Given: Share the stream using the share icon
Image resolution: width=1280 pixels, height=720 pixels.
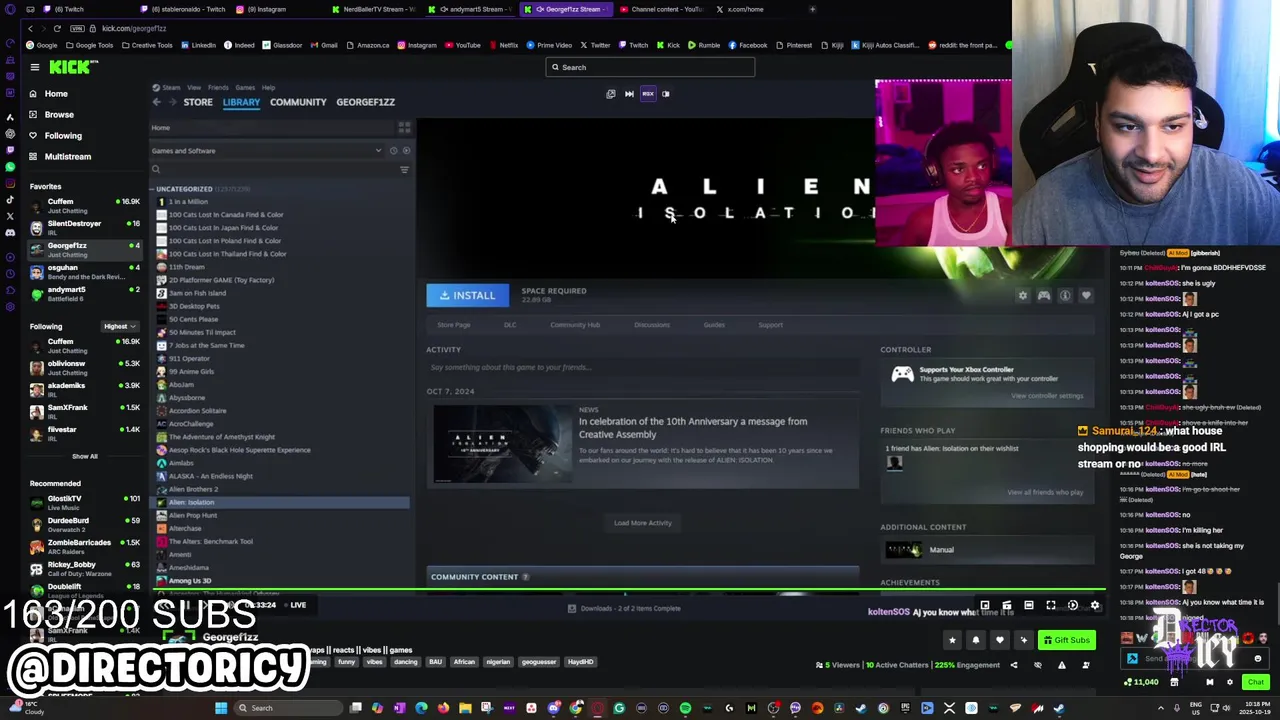Looking at the screenshot, I should 1013,665.
